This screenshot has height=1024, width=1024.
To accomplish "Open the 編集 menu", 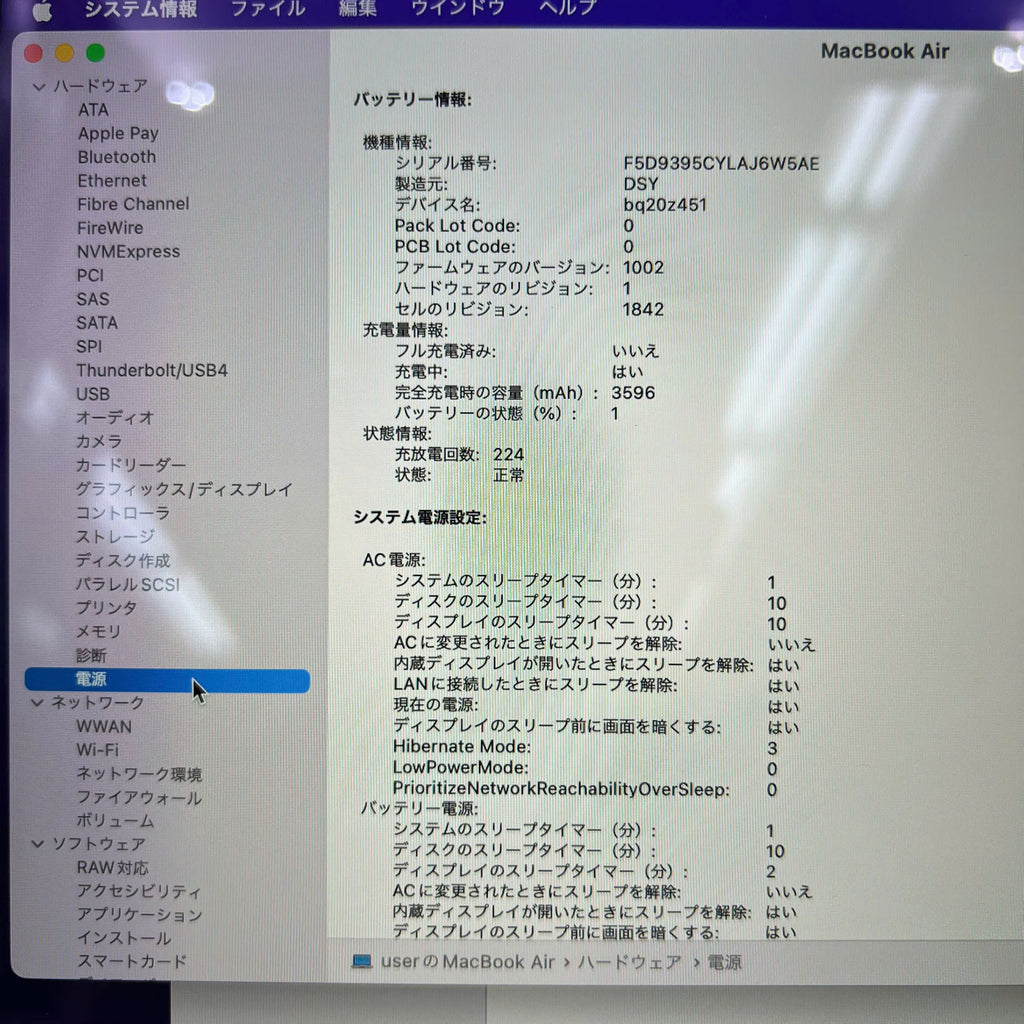I will pos(358,8).
